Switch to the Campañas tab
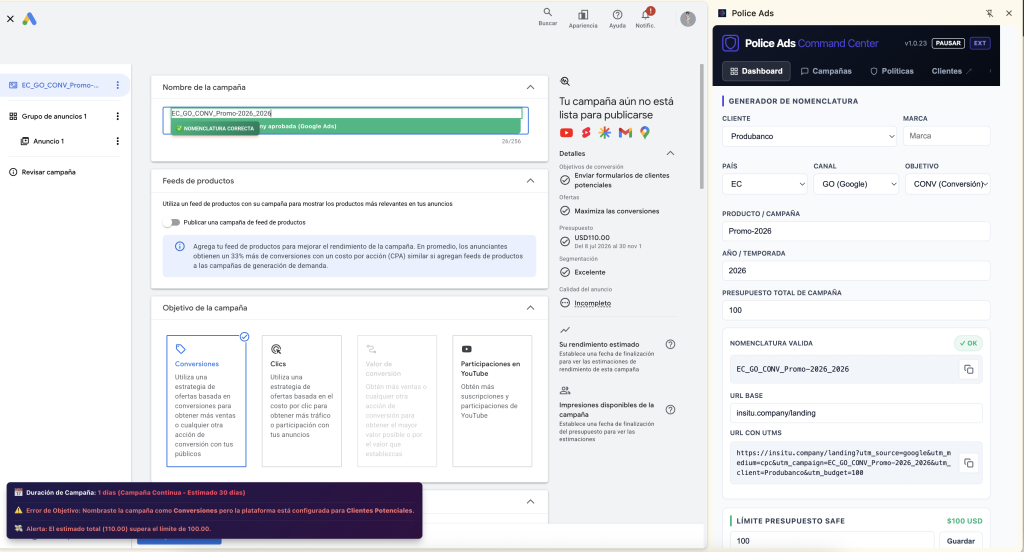Screen dimensions: 1024x552 coord(826,71)
